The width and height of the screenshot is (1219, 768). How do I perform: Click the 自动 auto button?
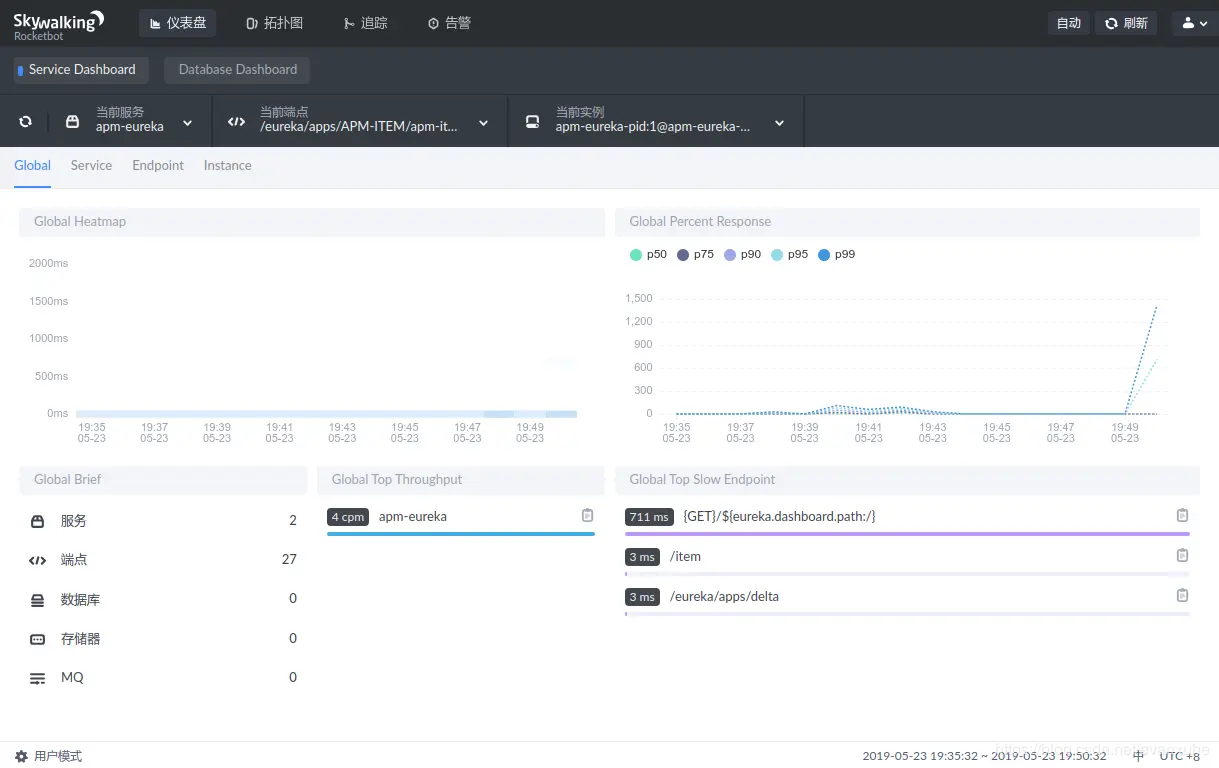pyautogui.click(x=1069, y=23)
